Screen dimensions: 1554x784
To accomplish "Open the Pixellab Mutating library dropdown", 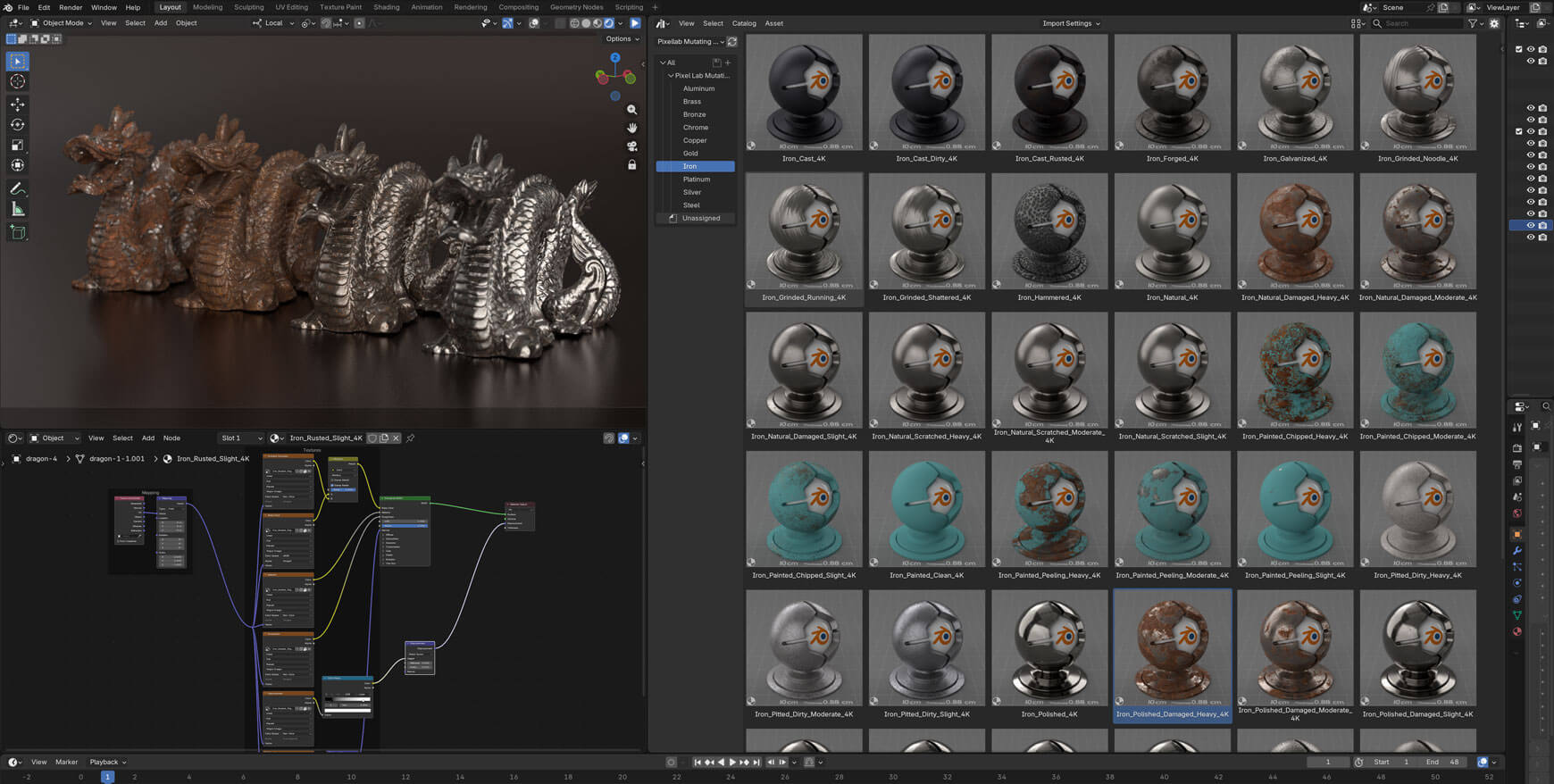I will point(690,42).
